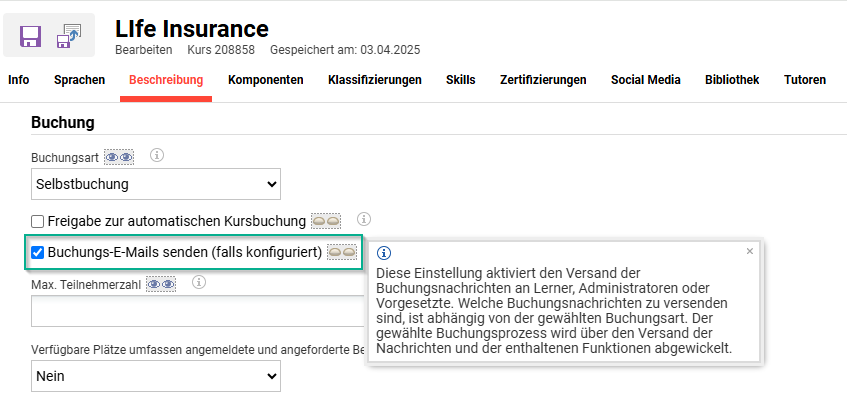Open the Selbstbuchung dropdown
The height and width of the screenshot is (418, 847).
point(155,184)
